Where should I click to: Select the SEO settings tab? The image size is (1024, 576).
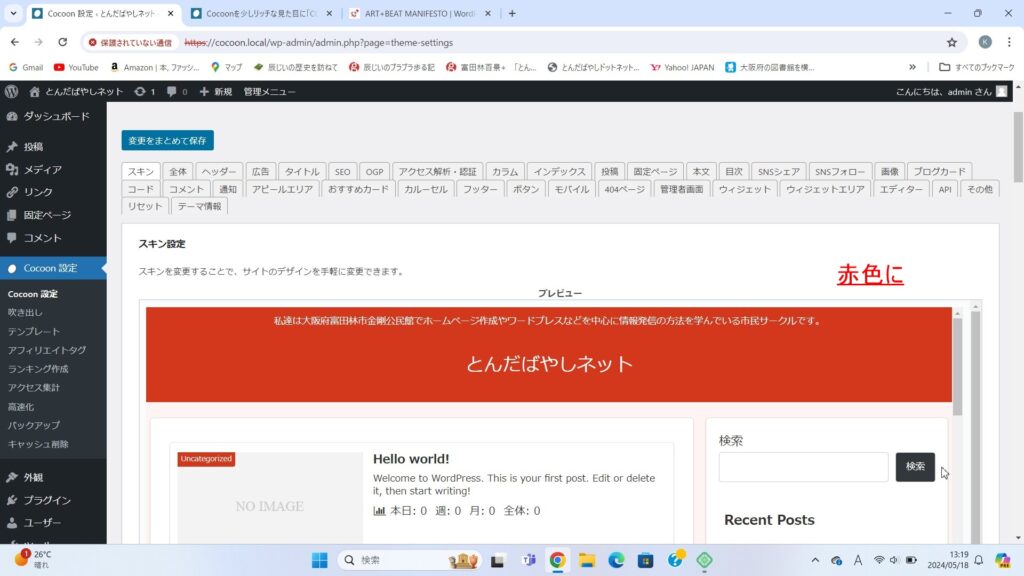(x=342, y=171)
